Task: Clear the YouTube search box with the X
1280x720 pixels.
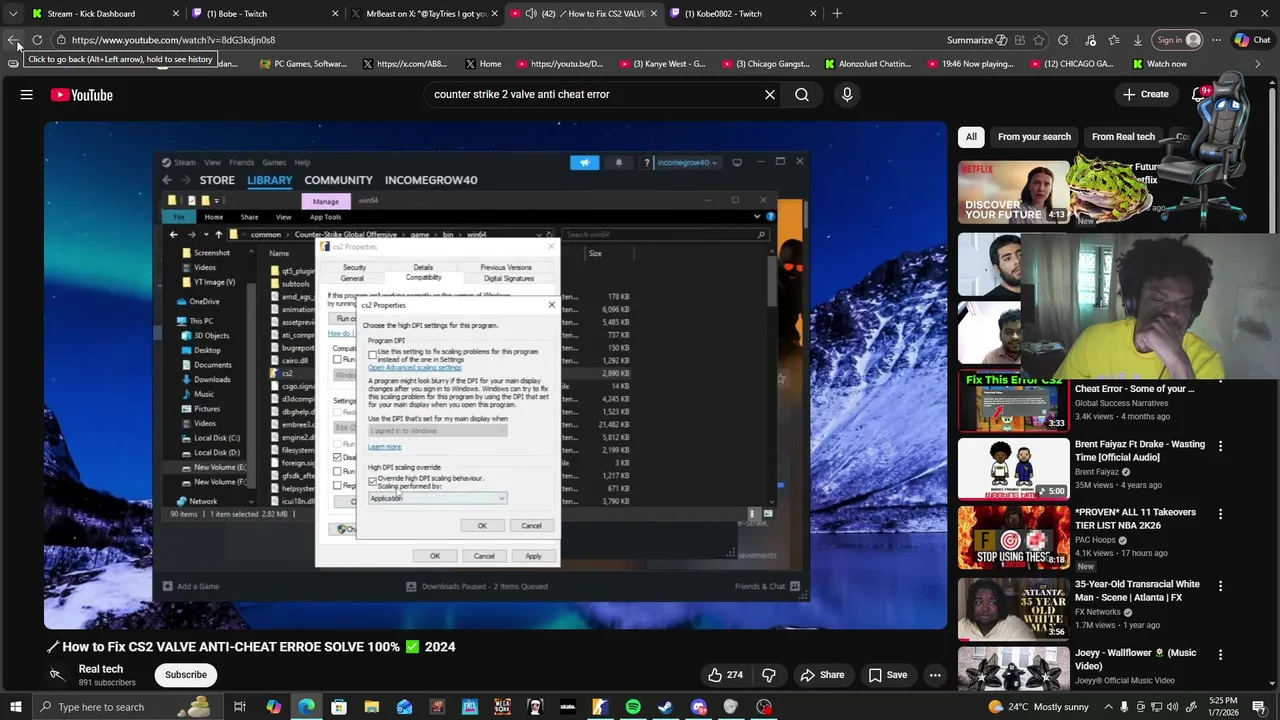Action: tap(770, 95)
